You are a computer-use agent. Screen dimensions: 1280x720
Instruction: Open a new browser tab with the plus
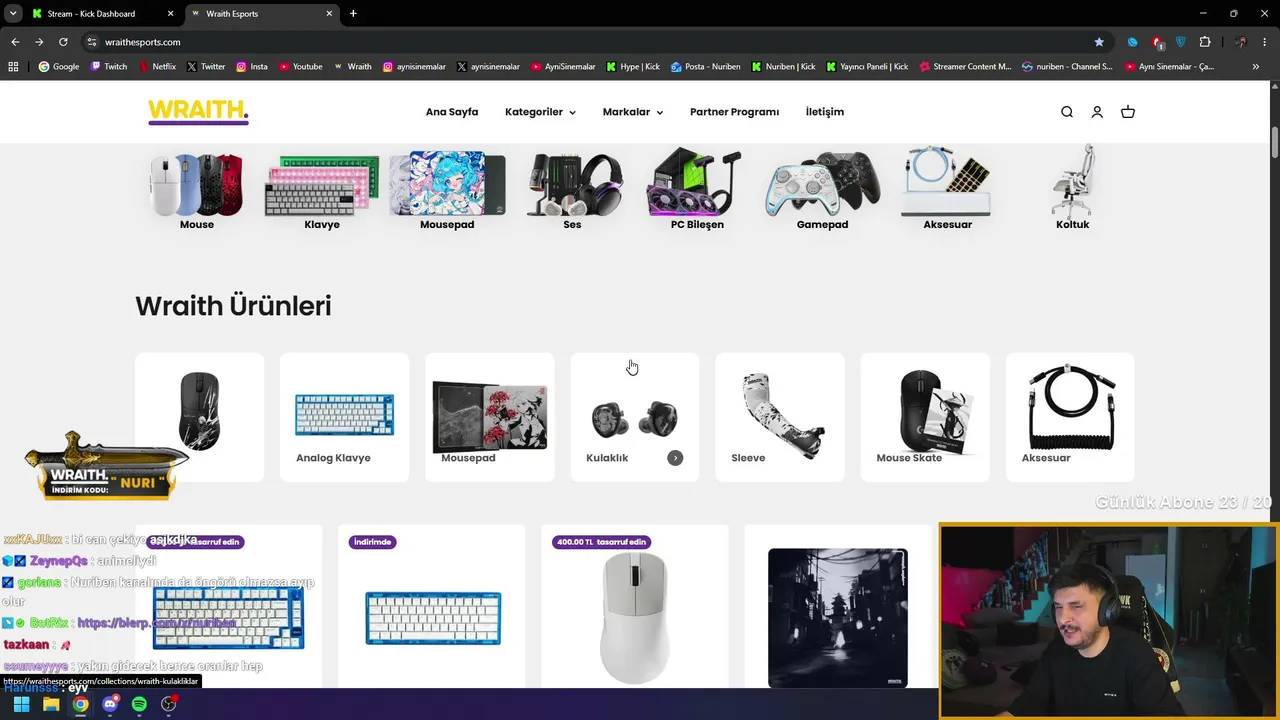(x=353, y=14)
